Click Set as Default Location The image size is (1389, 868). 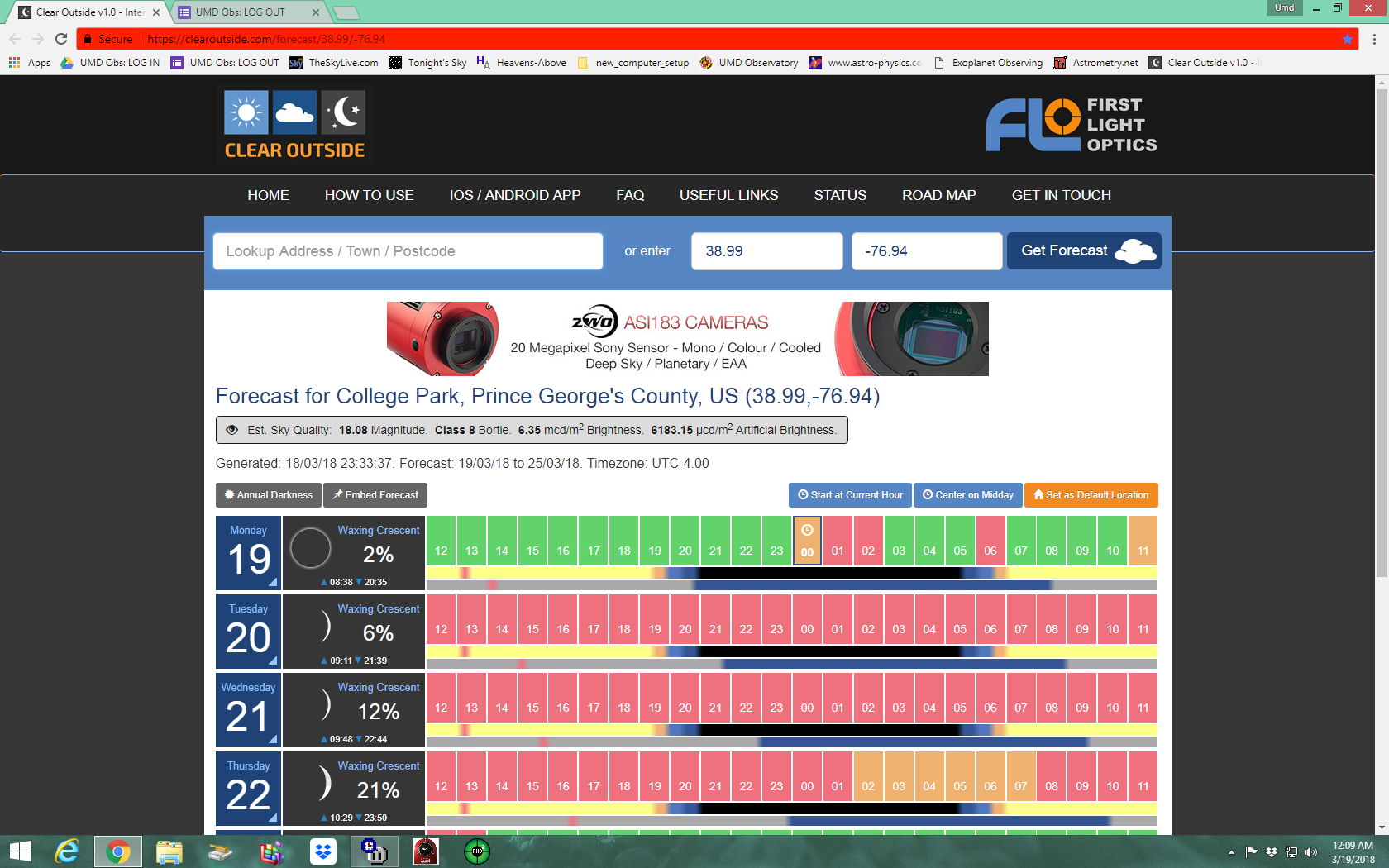pos(1091,495)
